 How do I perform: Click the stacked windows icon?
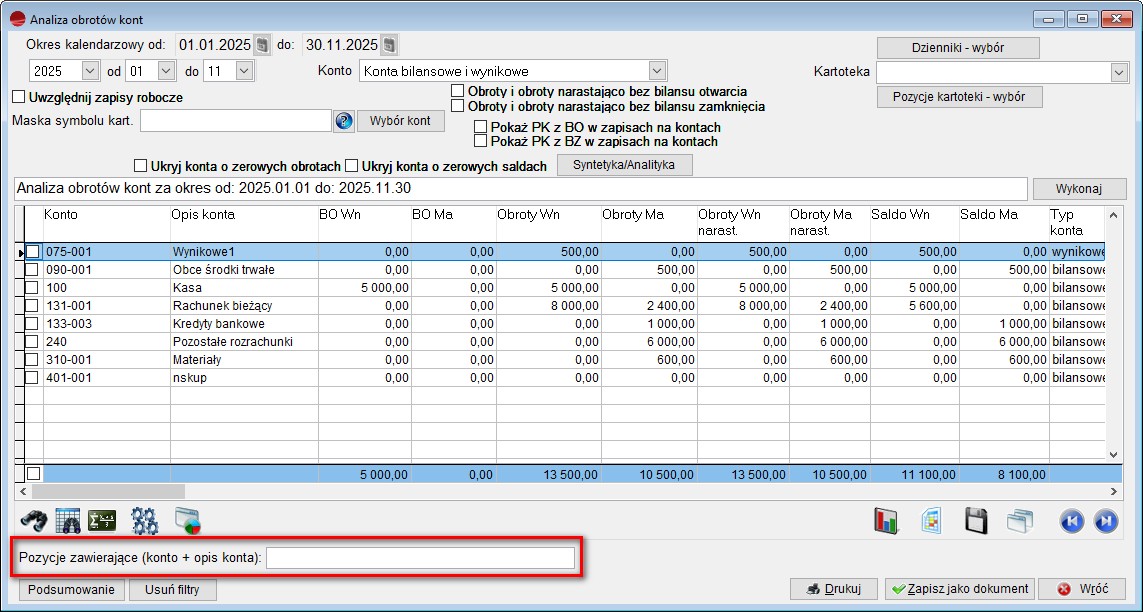pyautogui.click(x=1020, y=520)
